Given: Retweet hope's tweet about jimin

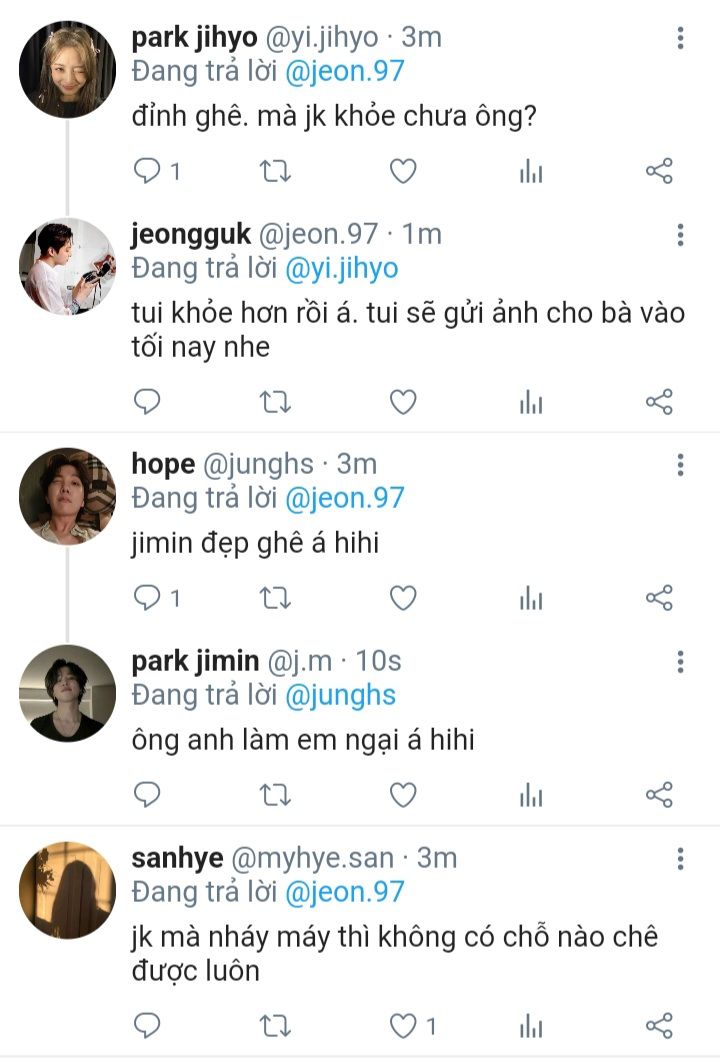Looking at the screenshot, I should [x=274, y=598].
